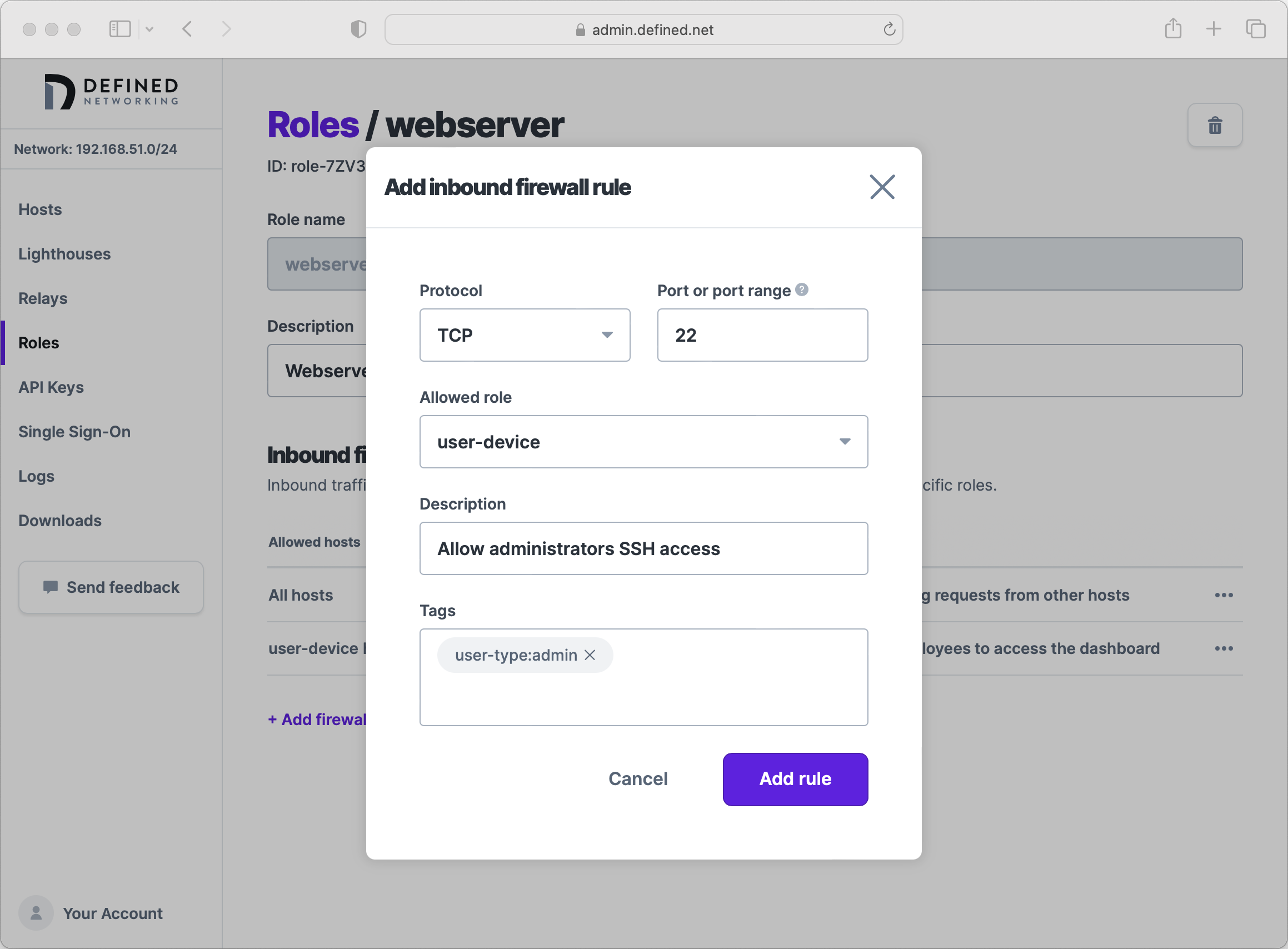1288x949 pixels.
Task: Navigate to the Hosts section
Action: click(x=39, y=209)
